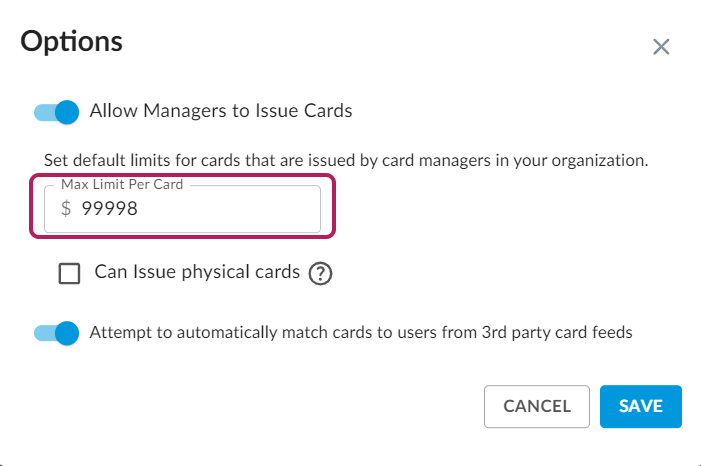Image resolution: width=701 pixels, height=466 pixels.
Task: Click the blue knob of the Allow Managers switch
Action: click(x=67, y=112)
